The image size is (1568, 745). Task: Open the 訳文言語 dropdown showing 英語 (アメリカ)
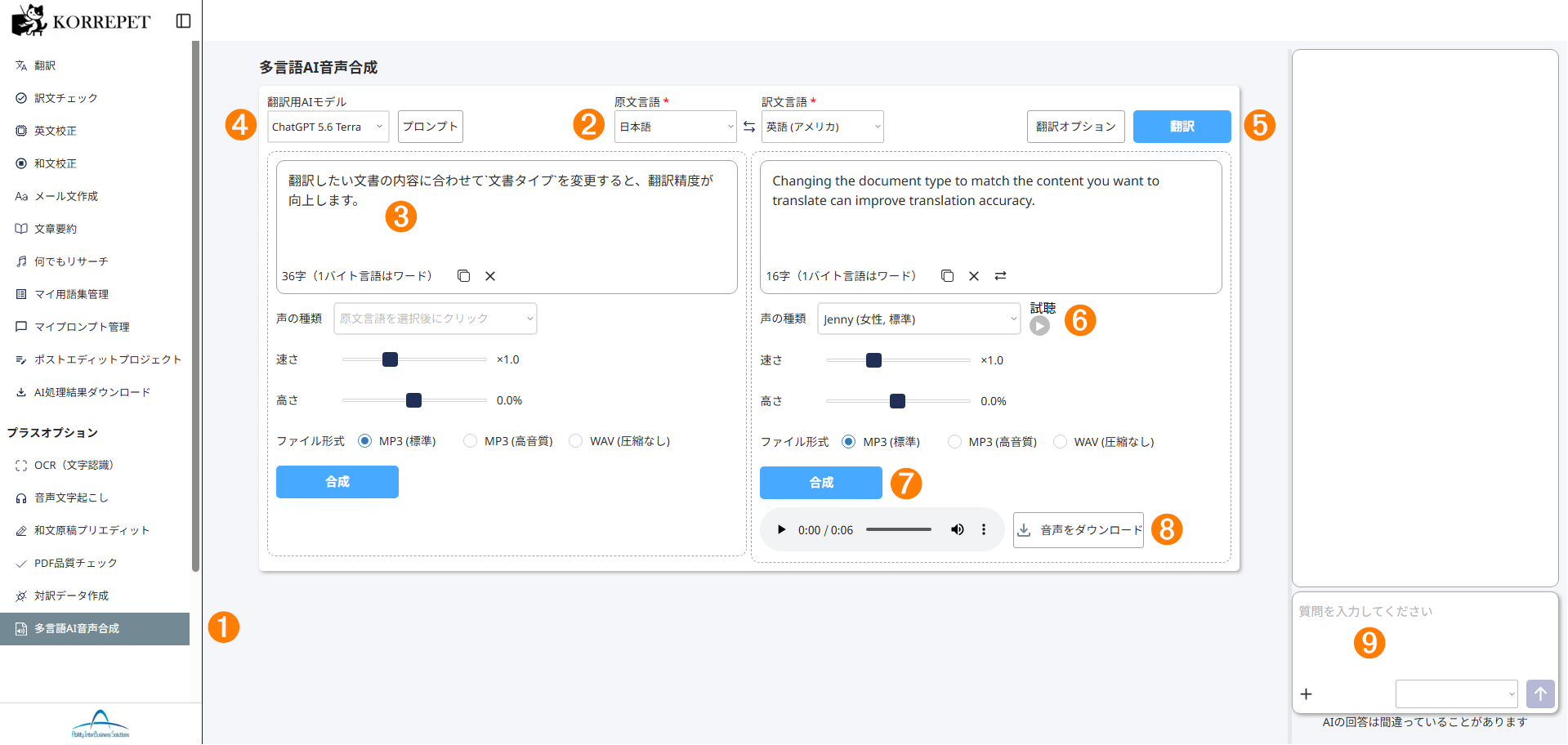[823, 127]
